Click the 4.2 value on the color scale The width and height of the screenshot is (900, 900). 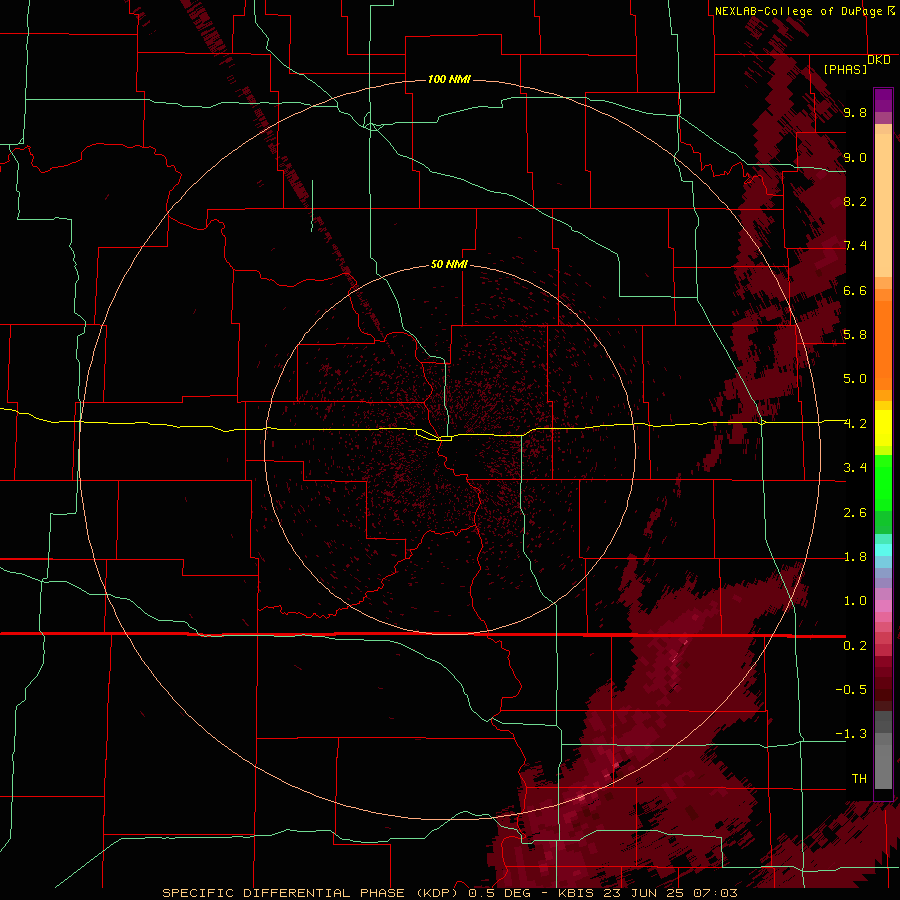click(855, 424)
